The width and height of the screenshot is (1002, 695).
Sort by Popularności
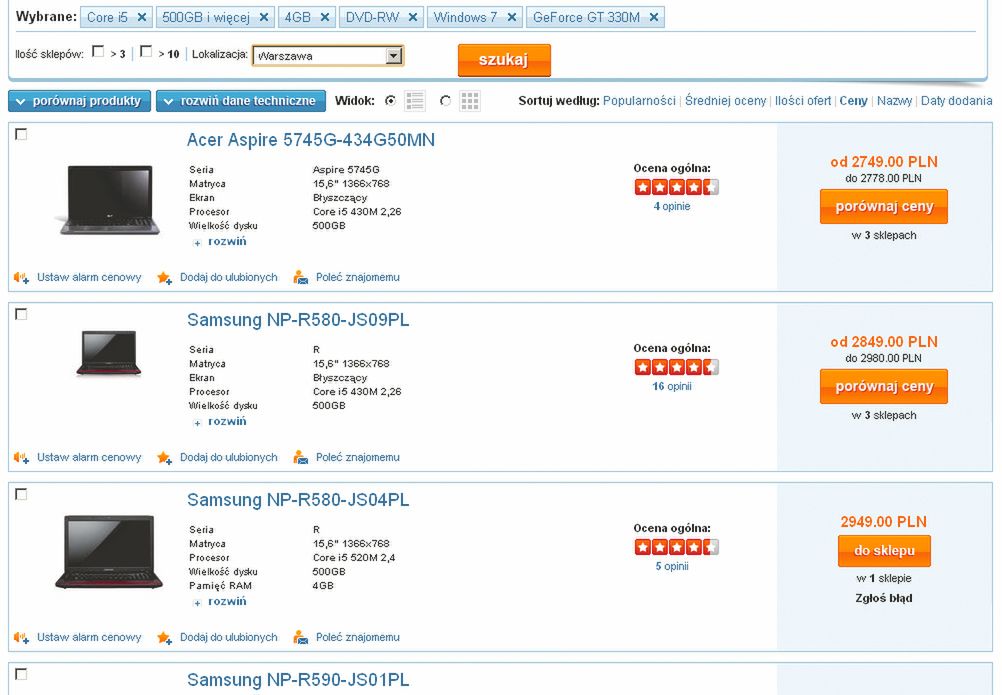click(x=639, y=101)
